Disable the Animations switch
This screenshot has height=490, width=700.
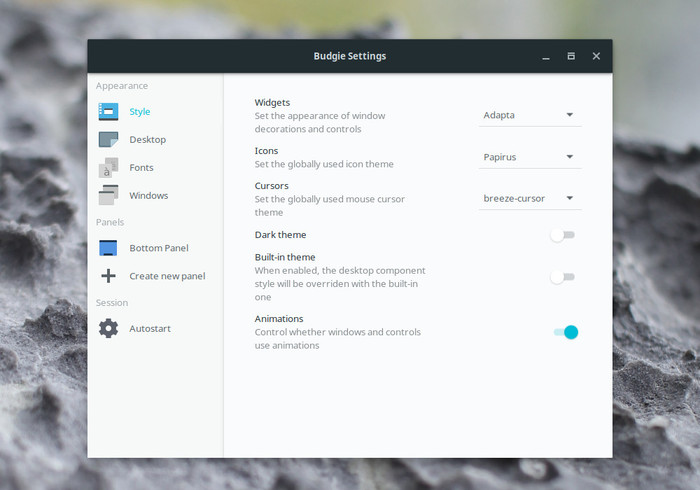[566, 332]
